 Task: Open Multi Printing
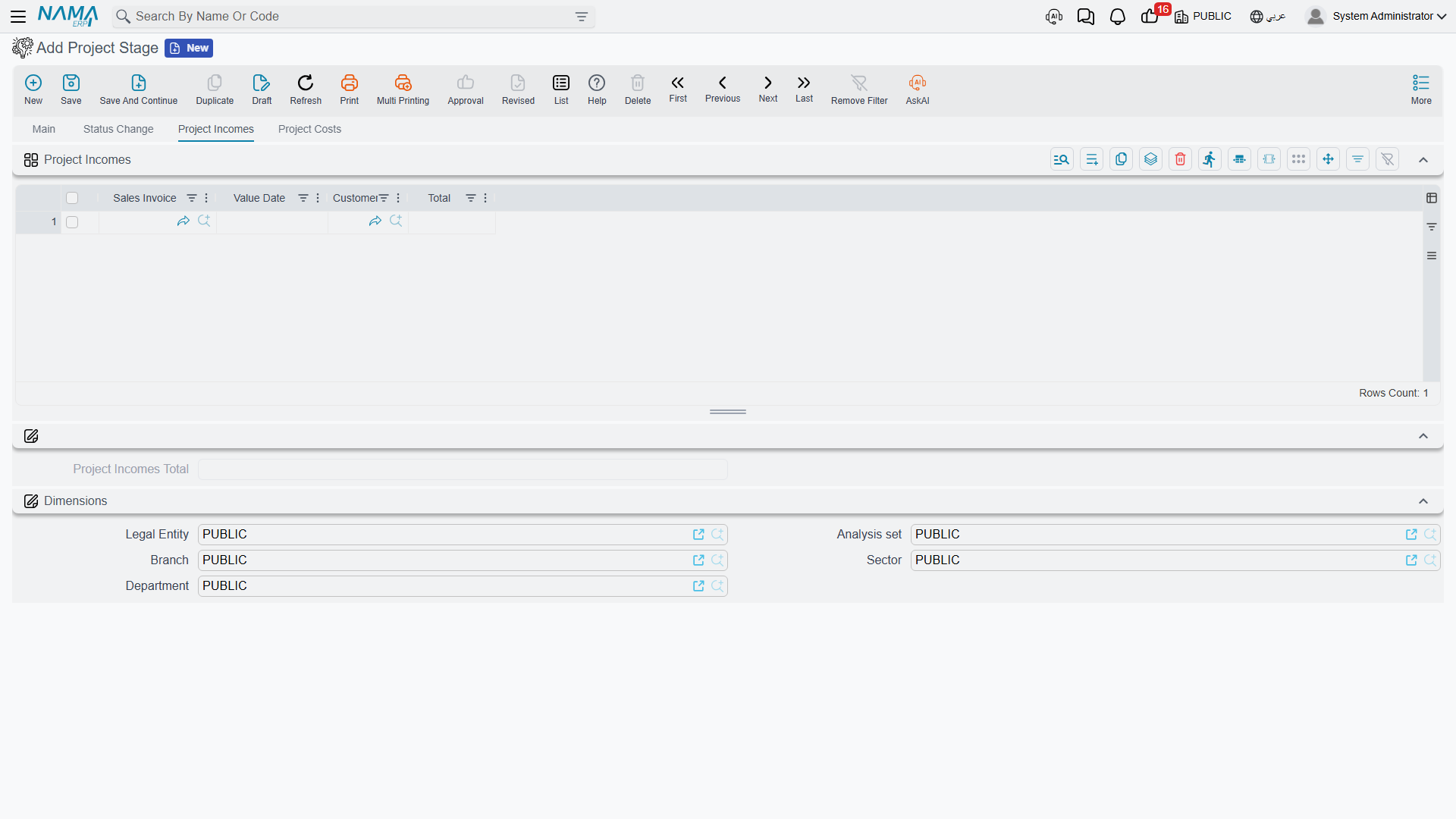click(x=403, y=89)
